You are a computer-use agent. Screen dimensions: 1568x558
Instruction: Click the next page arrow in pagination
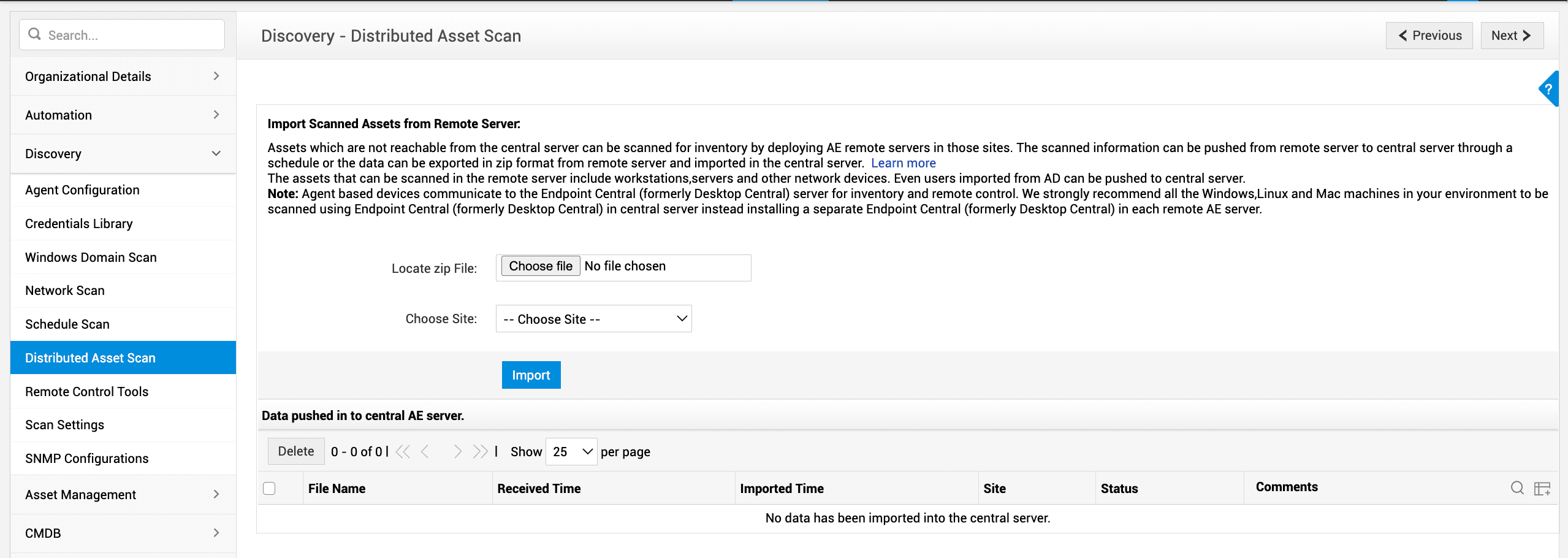coord(457,452)
